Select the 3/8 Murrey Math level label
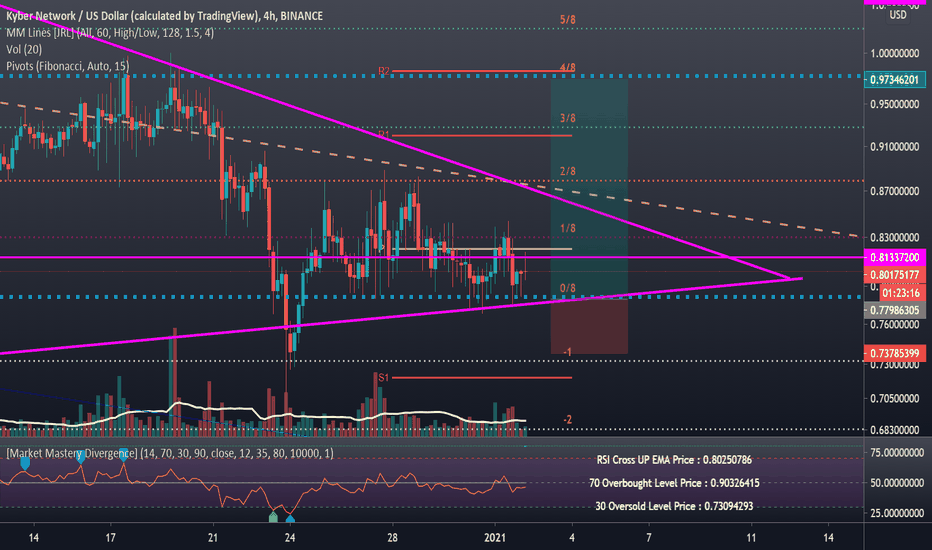Screen dimensions: 932x550 tap(568, 118)
